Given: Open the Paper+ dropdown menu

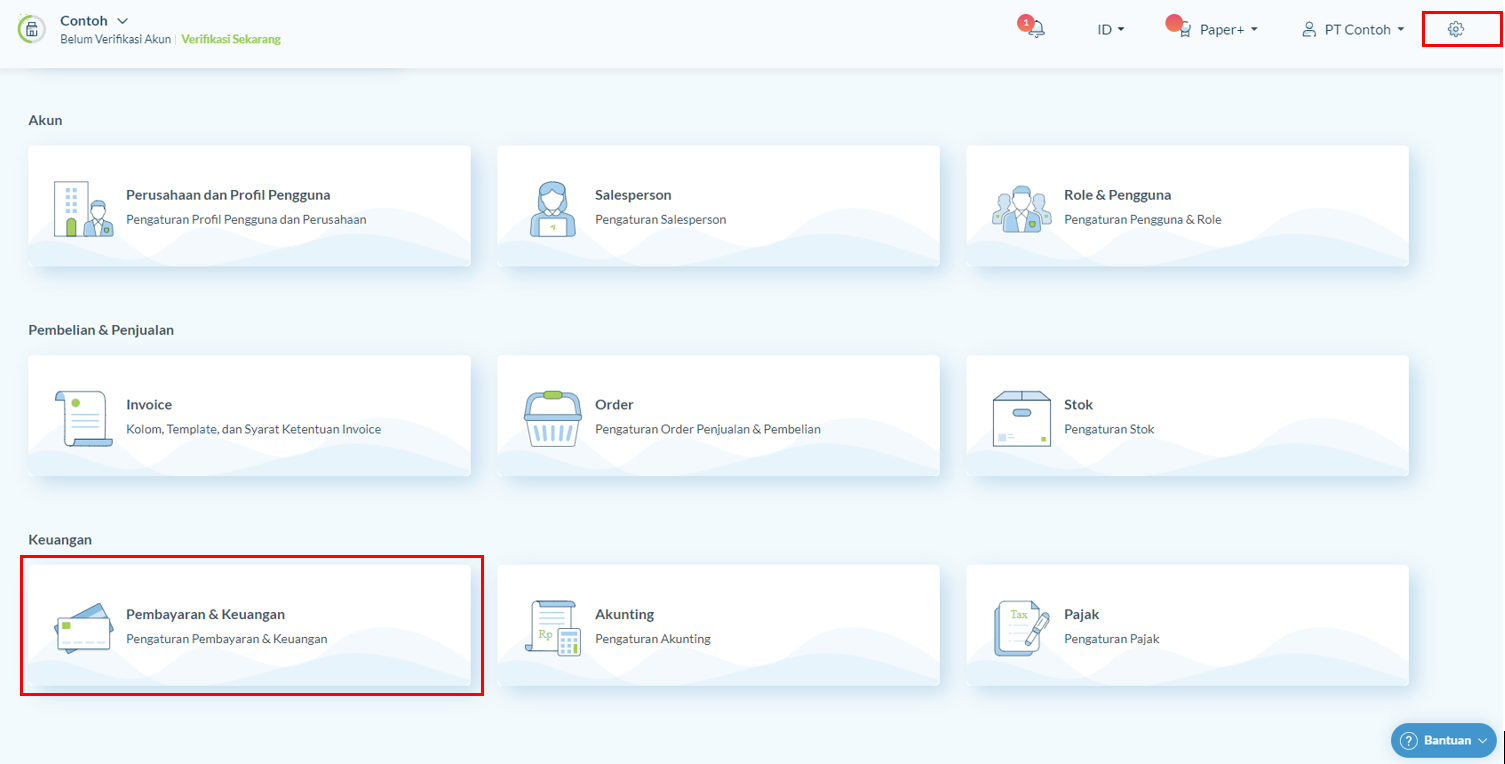Looking at the screenshot, I should [1229, 30].
